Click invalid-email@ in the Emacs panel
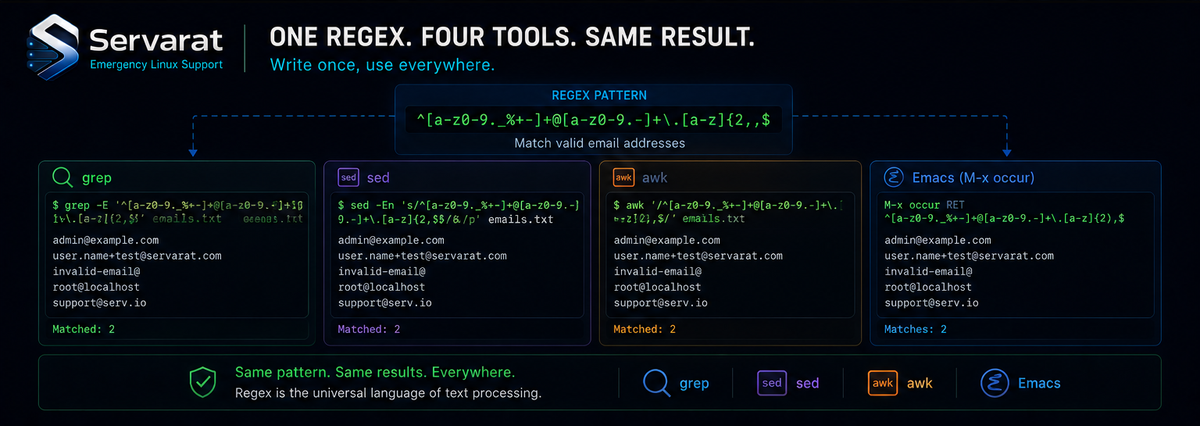Viewport: 1200px width, 426px height. point(929,271)
